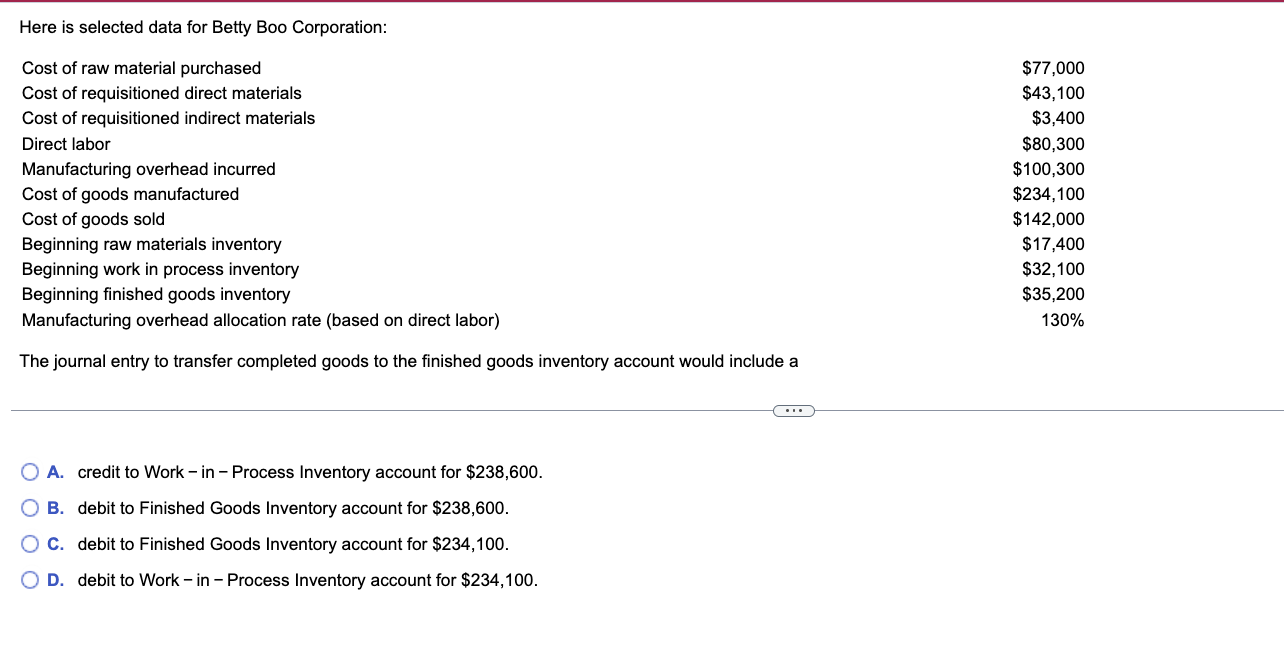The width and height of the screenshot is (1284, 652).
Task: Select answer choice A radio button
Action: pos(30,471)
